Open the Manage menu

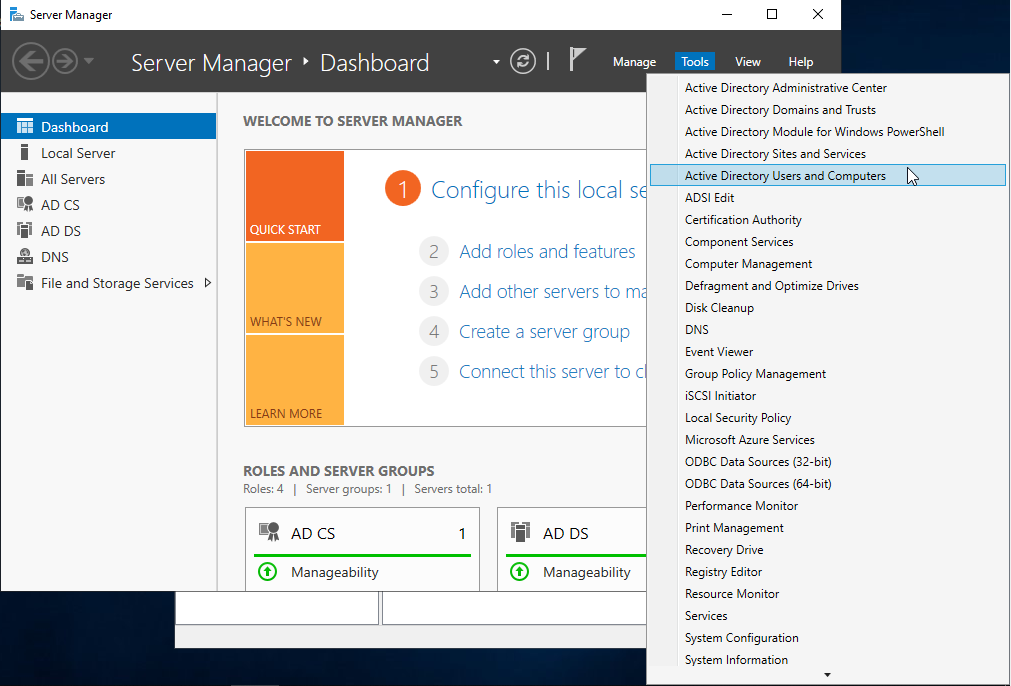634,62
